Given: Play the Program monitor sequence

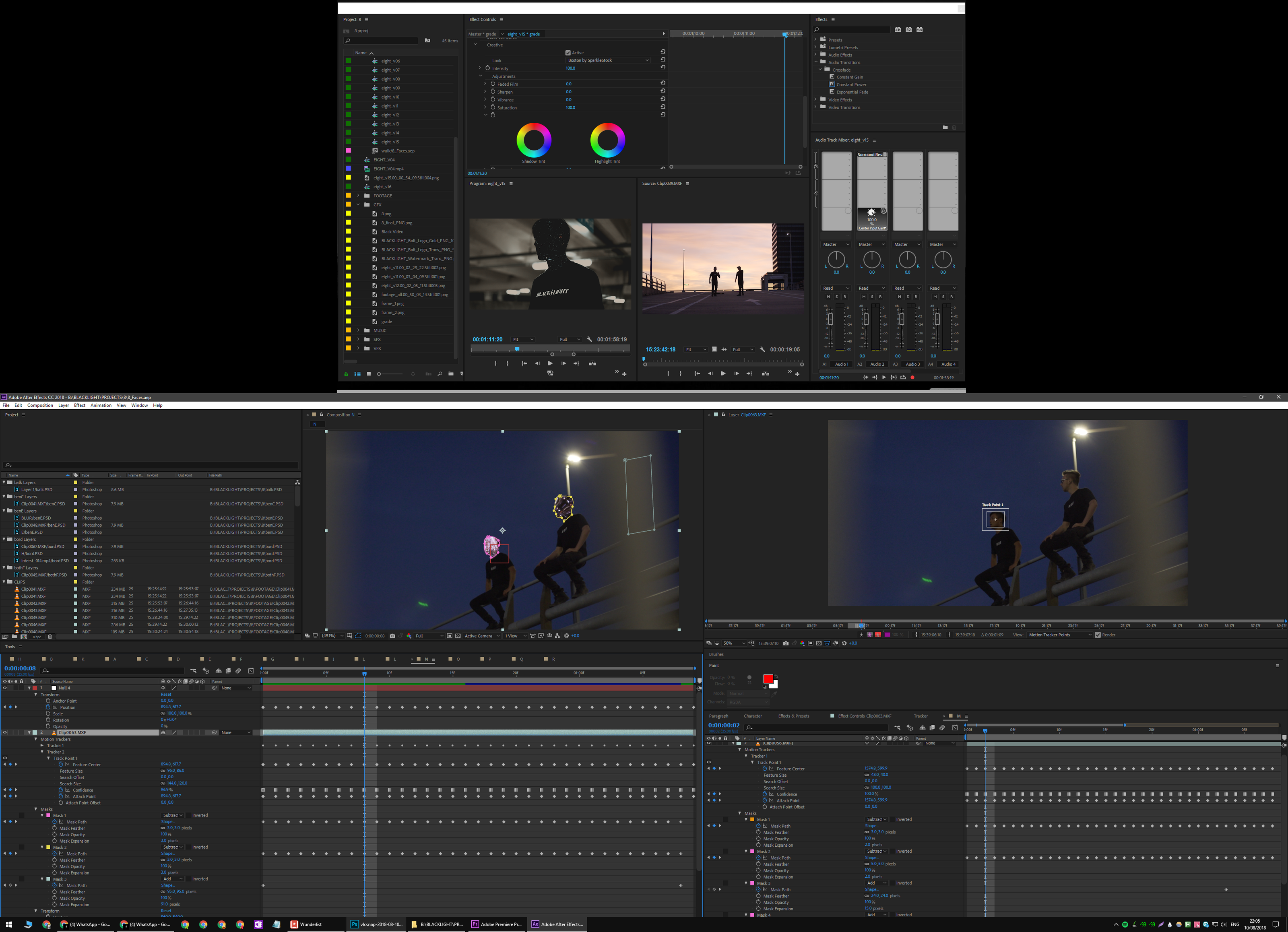Looking at the screenshot, I should coord(550,363).
